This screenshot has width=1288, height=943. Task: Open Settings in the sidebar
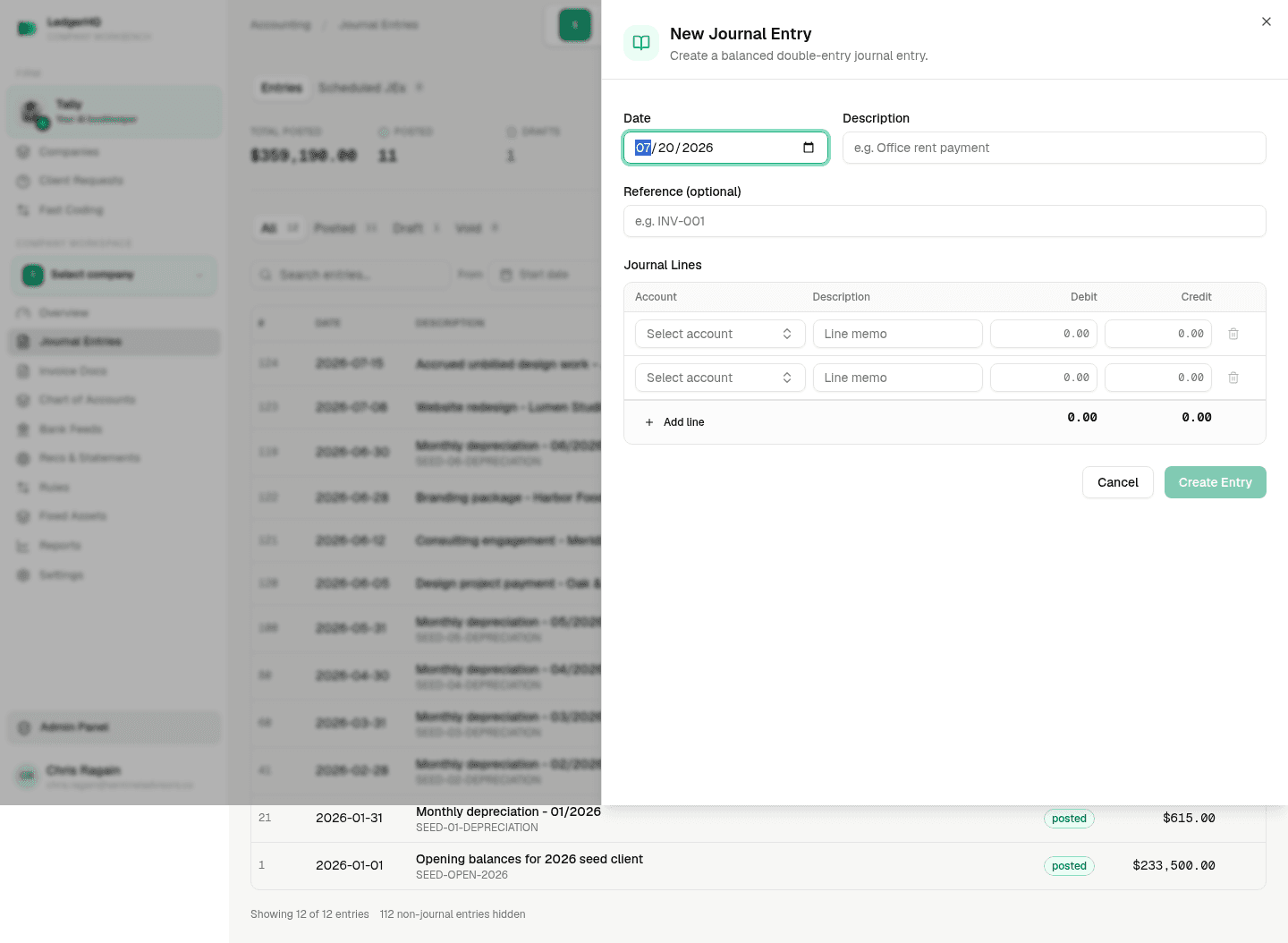pos(114,574)
